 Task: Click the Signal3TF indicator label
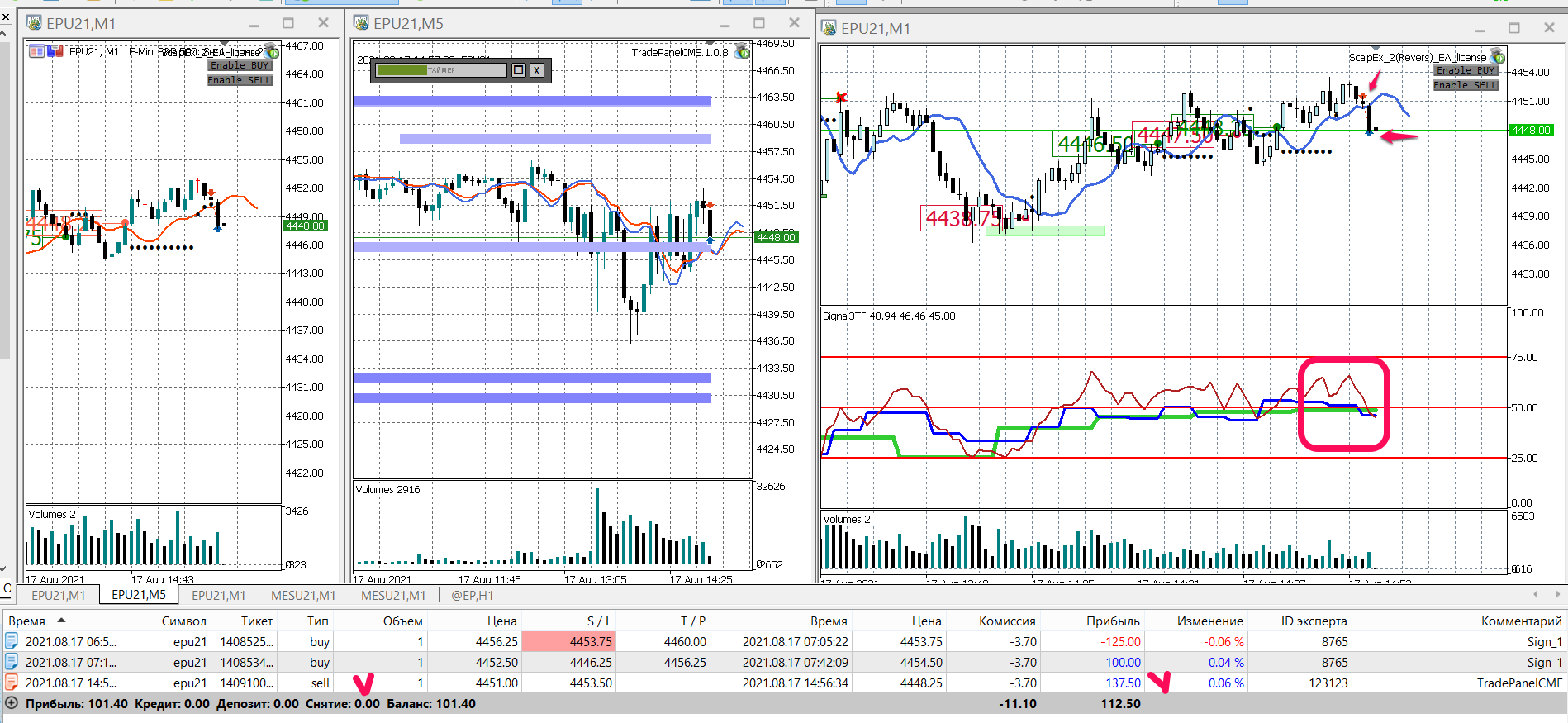(888, 316)
